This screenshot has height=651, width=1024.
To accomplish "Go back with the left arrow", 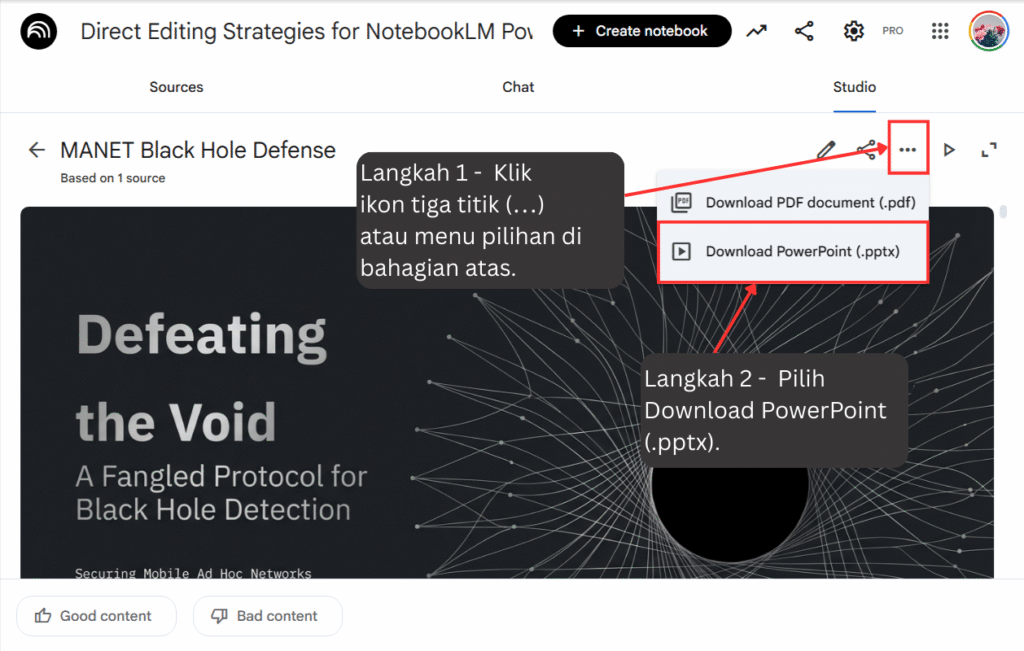I will (37, 150).
